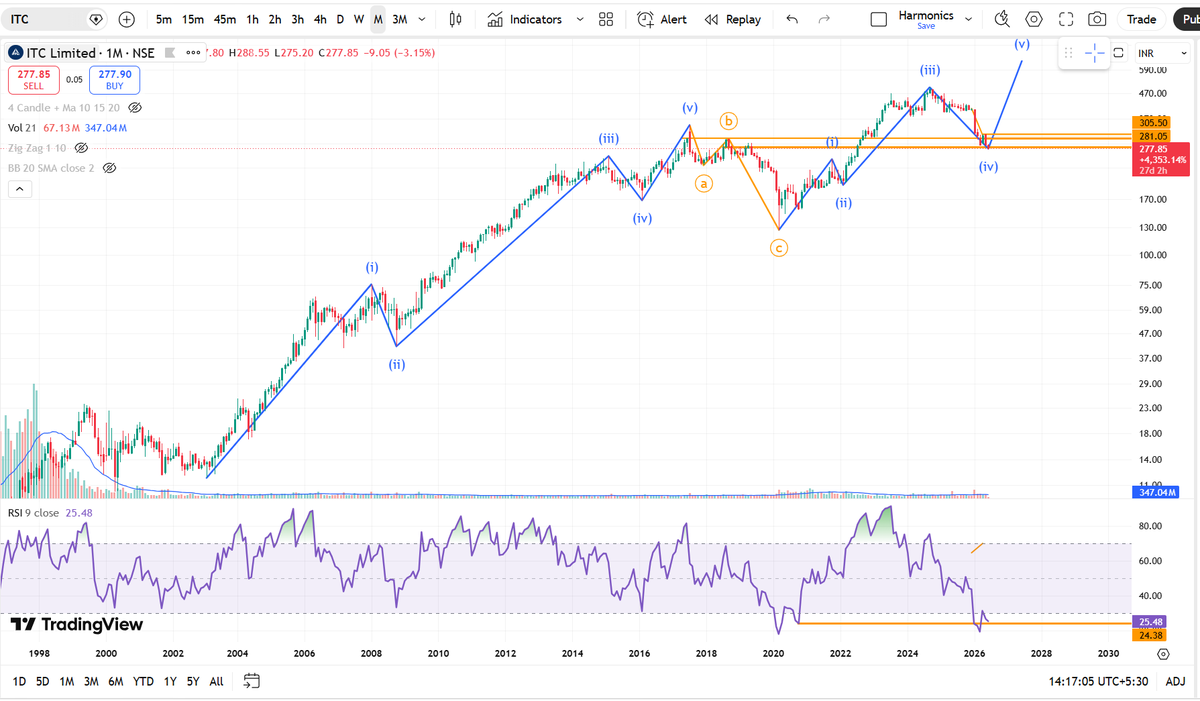1200x701 pixels.
Task: Select the M monthly timeframe
Action: click(378, 19)
